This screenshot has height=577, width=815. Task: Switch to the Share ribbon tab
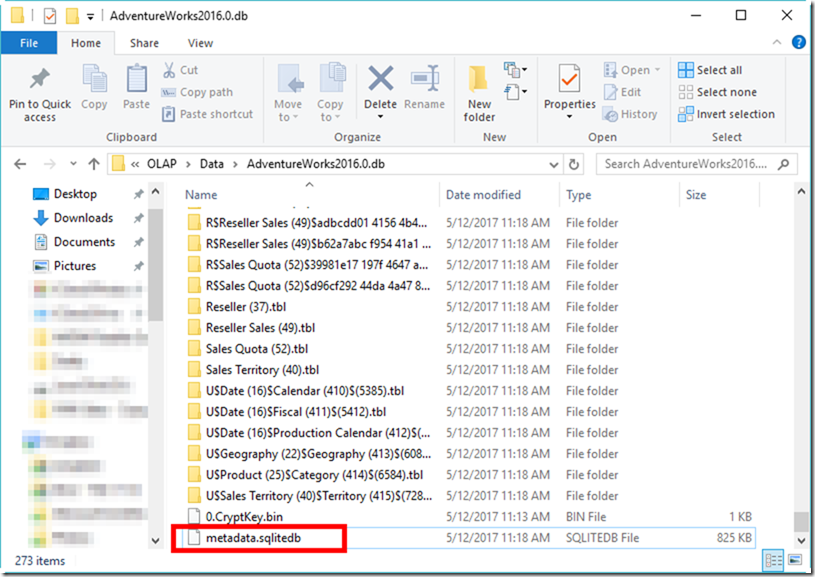tap(144, 43)
